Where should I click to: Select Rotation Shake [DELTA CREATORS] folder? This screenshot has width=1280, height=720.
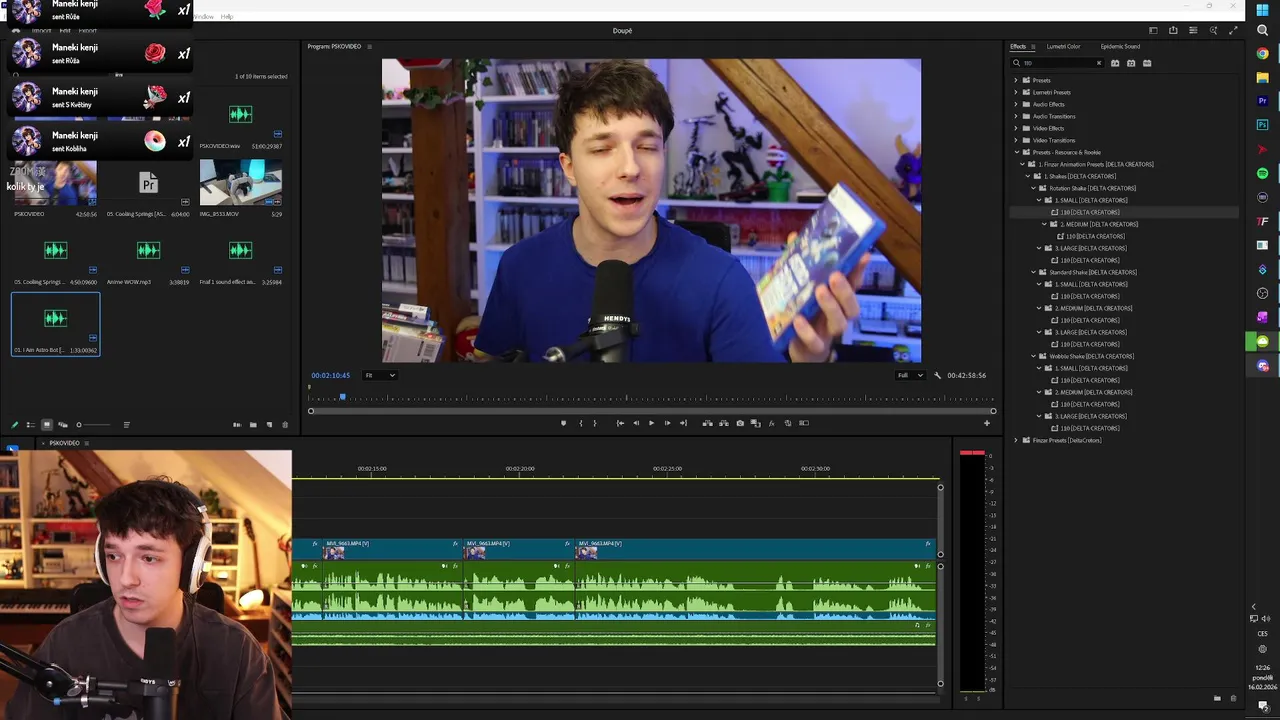click(x=1093, y=188)
